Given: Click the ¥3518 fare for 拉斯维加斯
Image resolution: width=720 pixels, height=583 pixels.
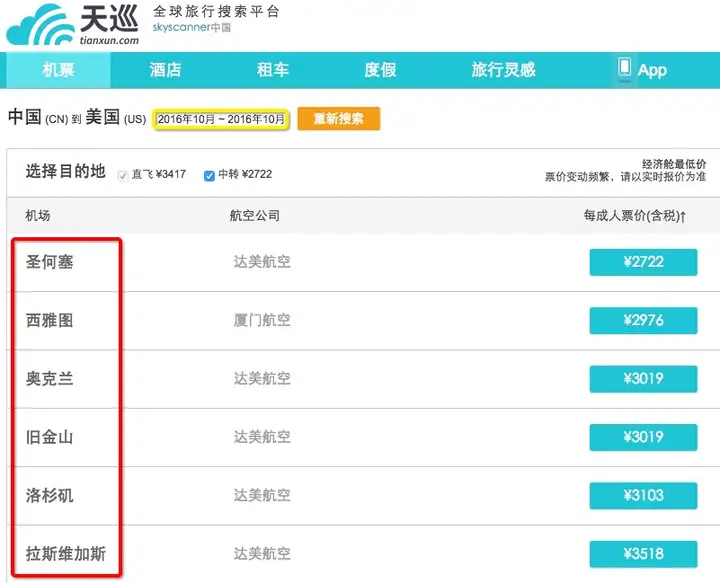Looking at the screenshot, I should point(643,554).
